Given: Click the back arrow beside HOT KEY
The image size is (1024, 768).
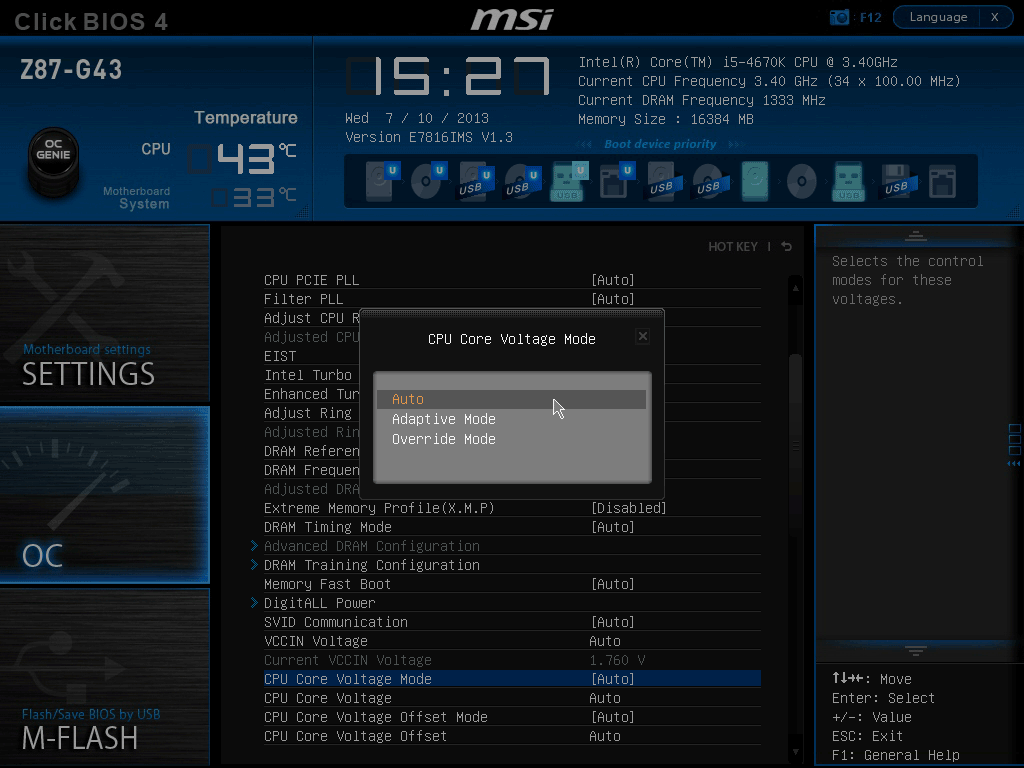Looking at the screenshot, I should point(787,247).
